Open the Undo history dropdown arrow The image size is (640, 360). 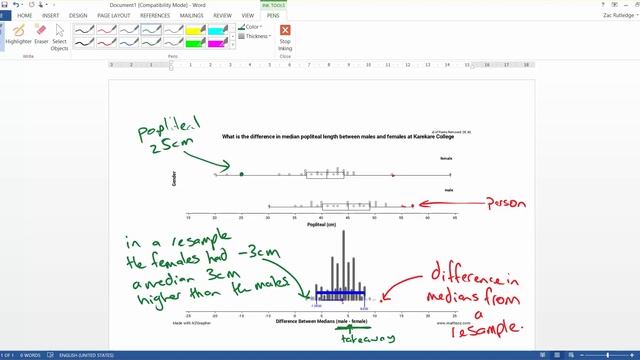[22, 5]
